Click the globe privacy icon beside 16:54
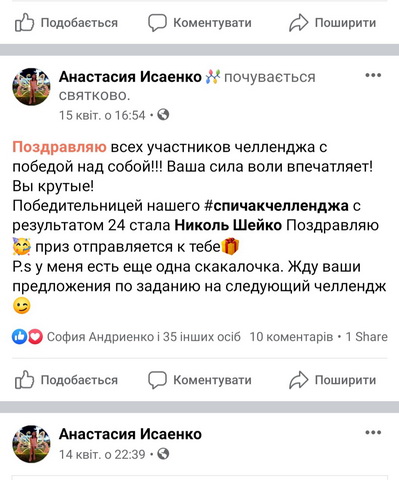 pyautogui.click(x=163, y=115)
